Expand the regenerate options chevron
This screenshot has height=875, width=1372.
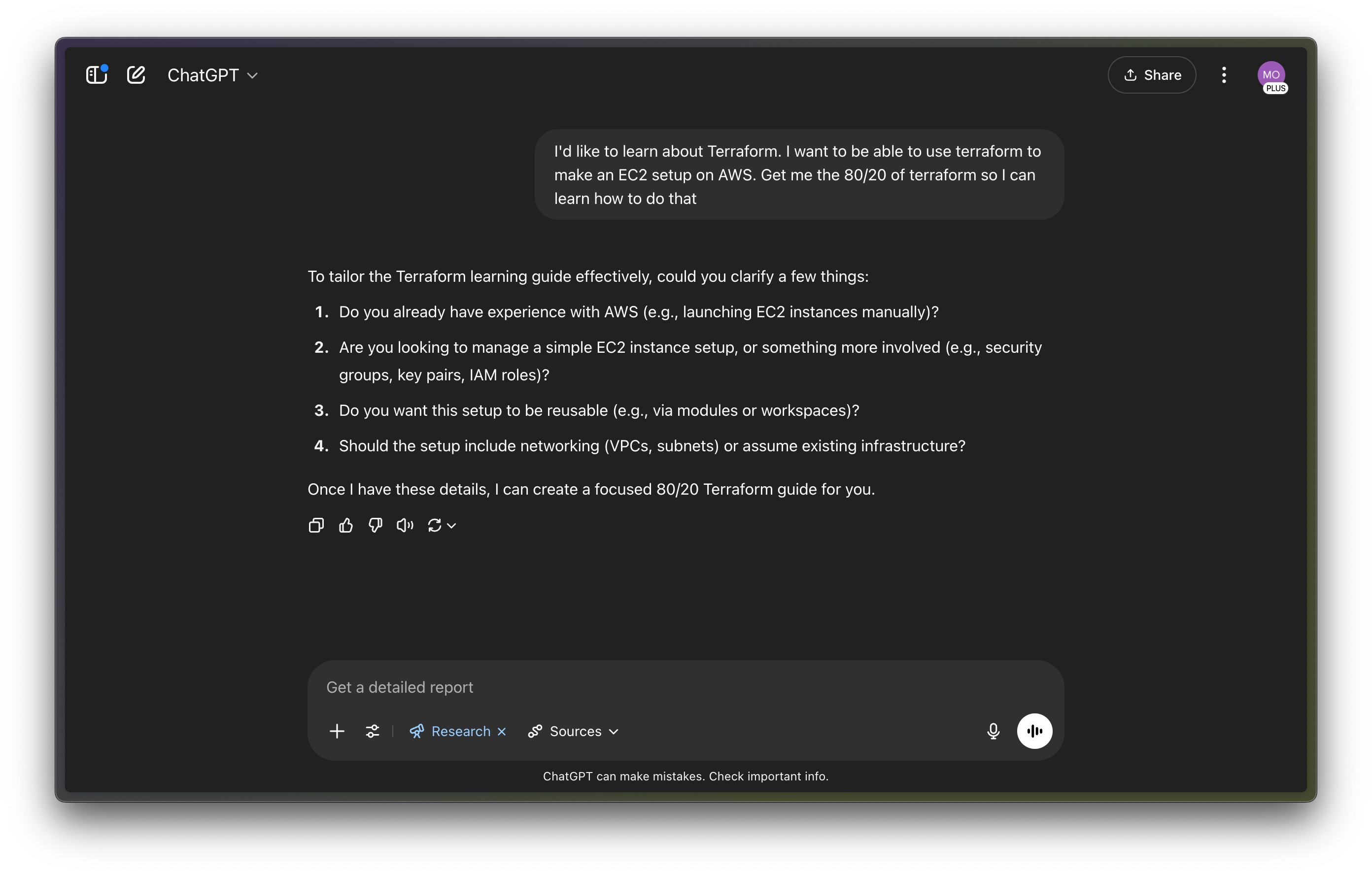tap(452, 526)
